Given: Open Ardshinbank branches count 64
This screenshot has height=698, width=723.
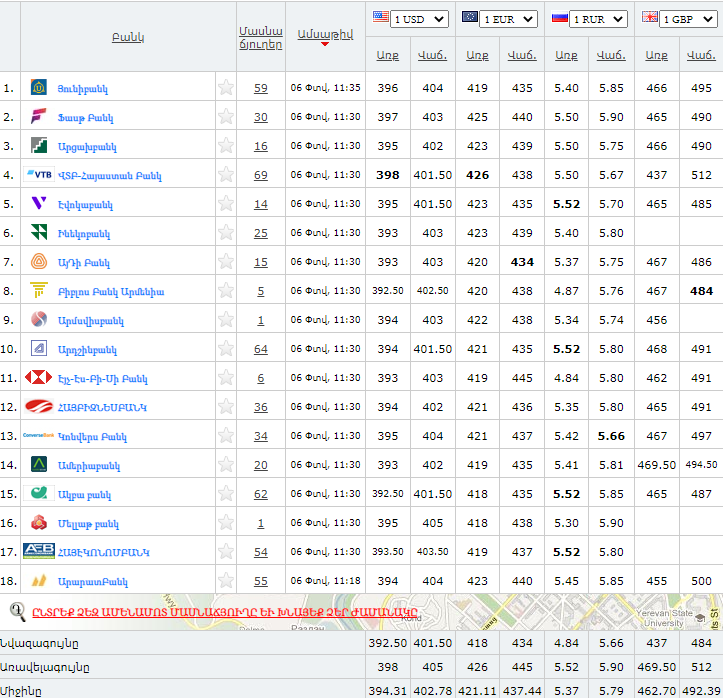Looking at the screenshot, I should 261,349.
